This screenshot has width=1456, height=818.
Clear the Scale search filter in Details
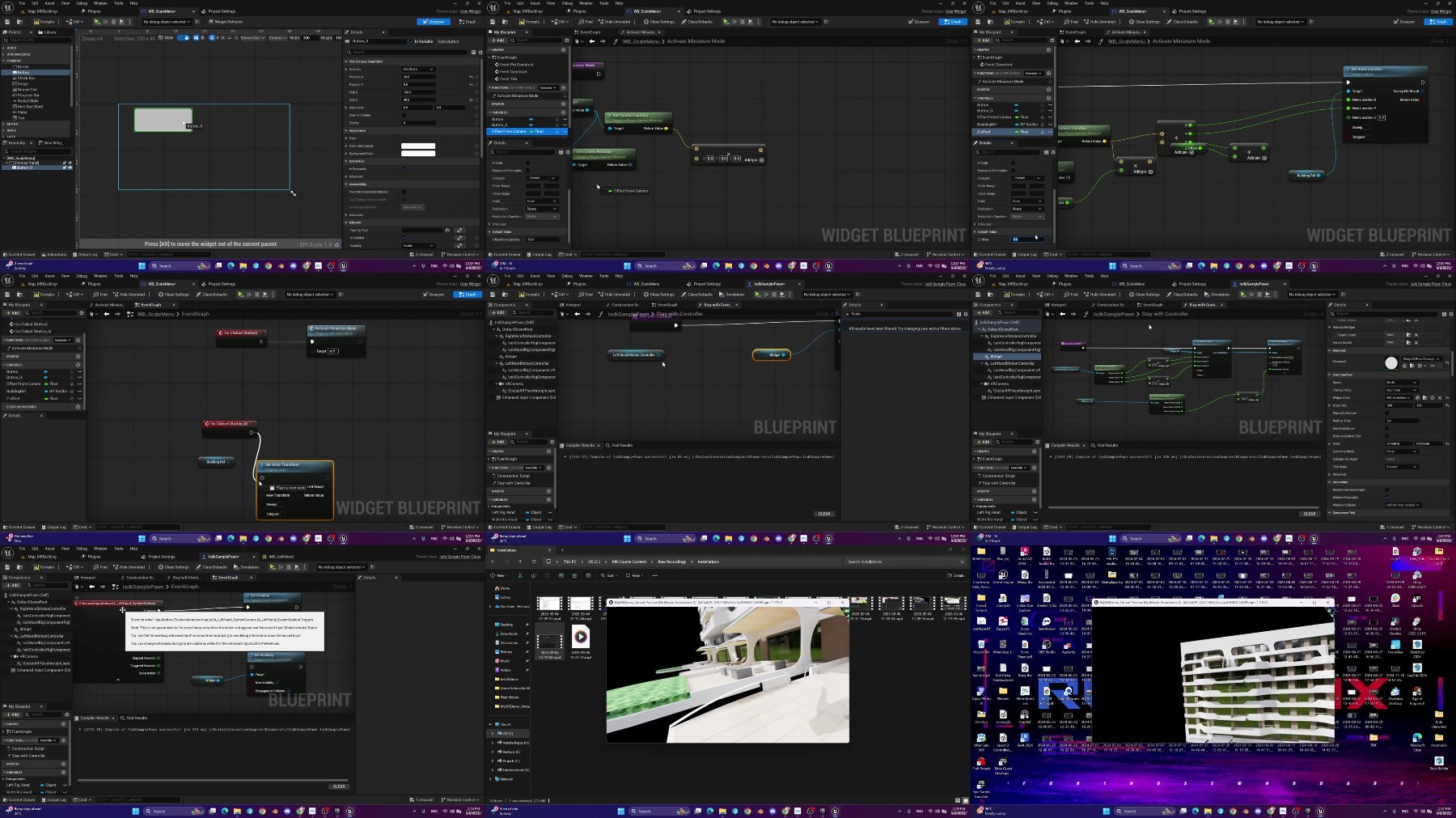(x=847, y=314)
